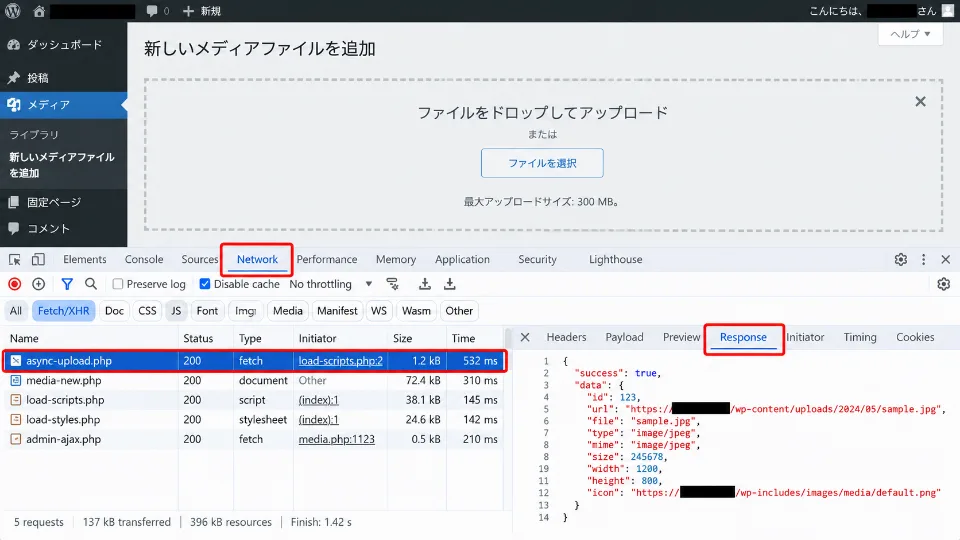Image resolution: width=960 pixels, height=540 pixels.
Task: Select the async-upload.php request row
Action: [253, 361]
